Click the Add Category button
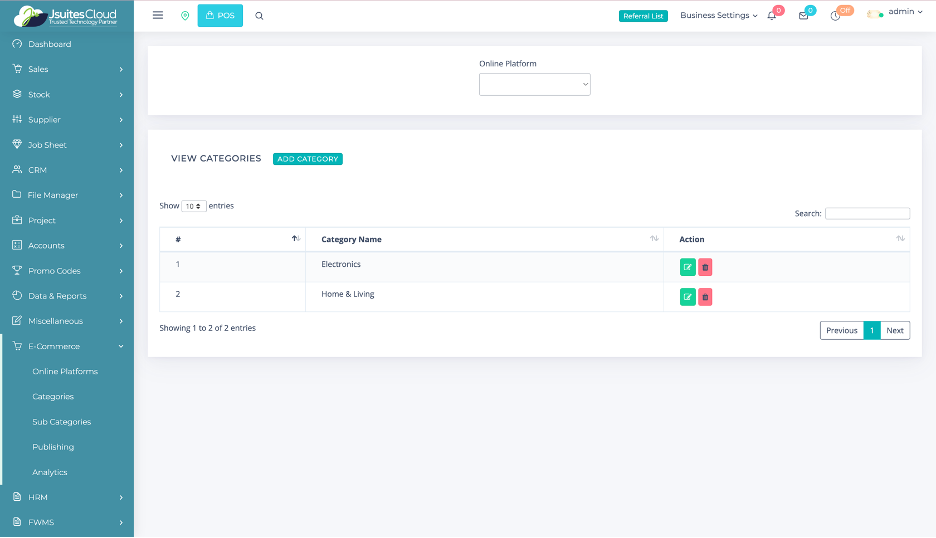The image size is (936, 538). [x=308, y=159]
